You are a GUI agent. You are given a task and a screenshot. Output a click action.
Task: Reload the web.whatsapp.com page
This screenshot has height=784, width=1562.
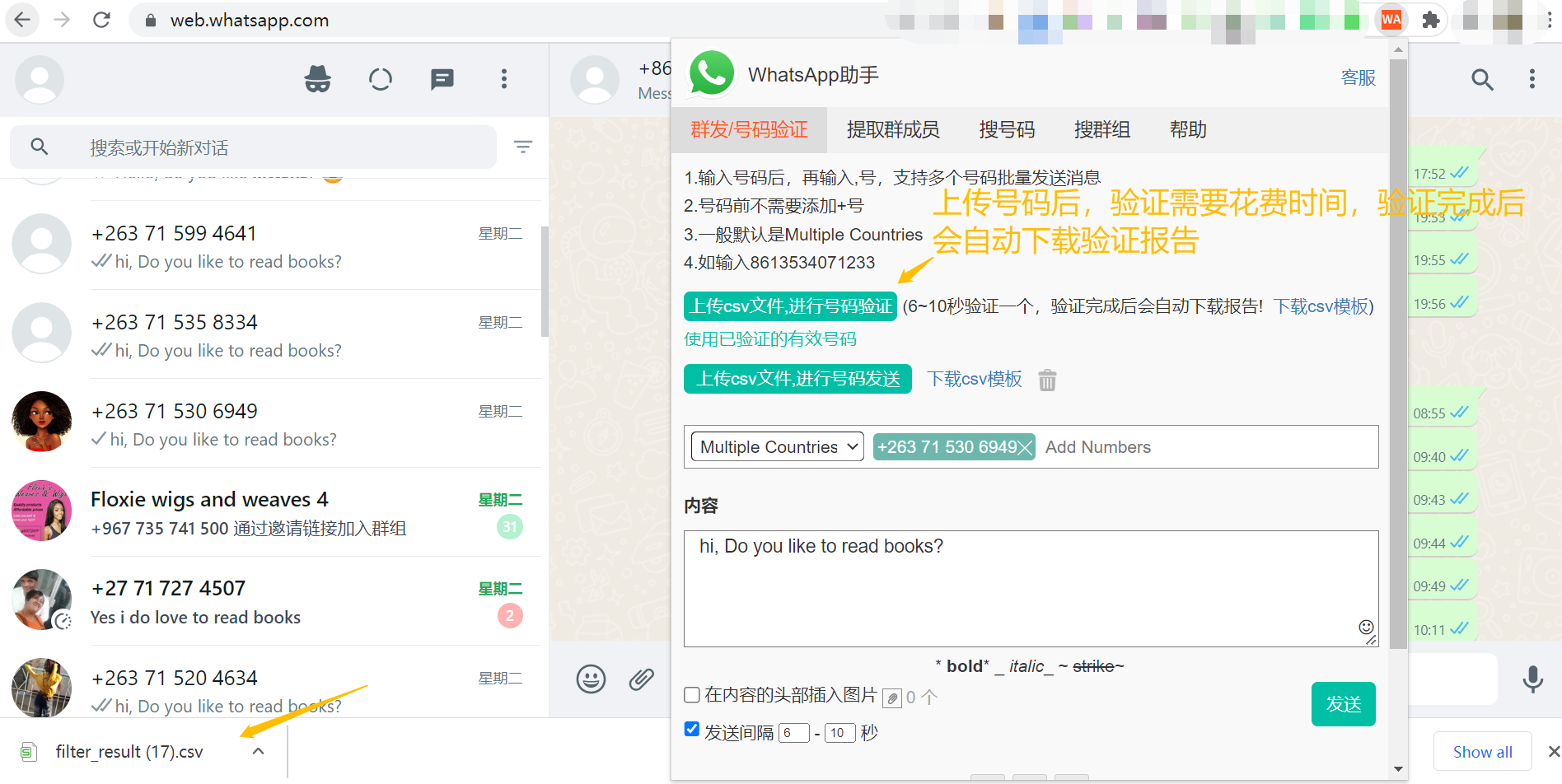(x=101, y=20)
